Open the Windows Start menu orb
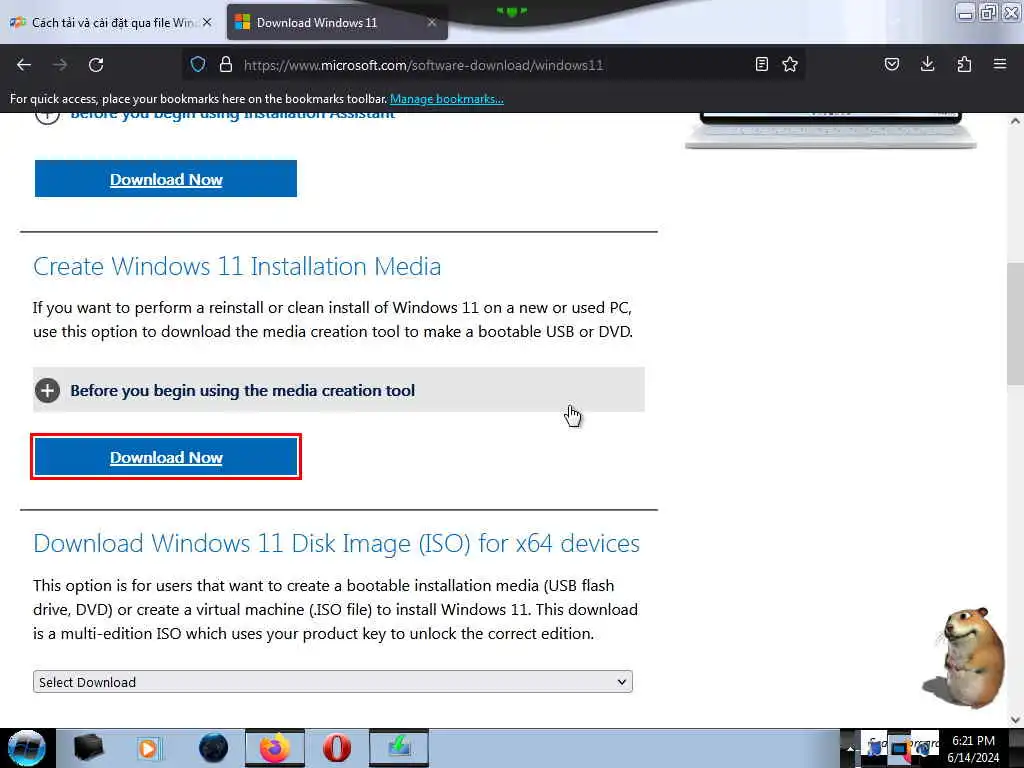 coord(27,748)
